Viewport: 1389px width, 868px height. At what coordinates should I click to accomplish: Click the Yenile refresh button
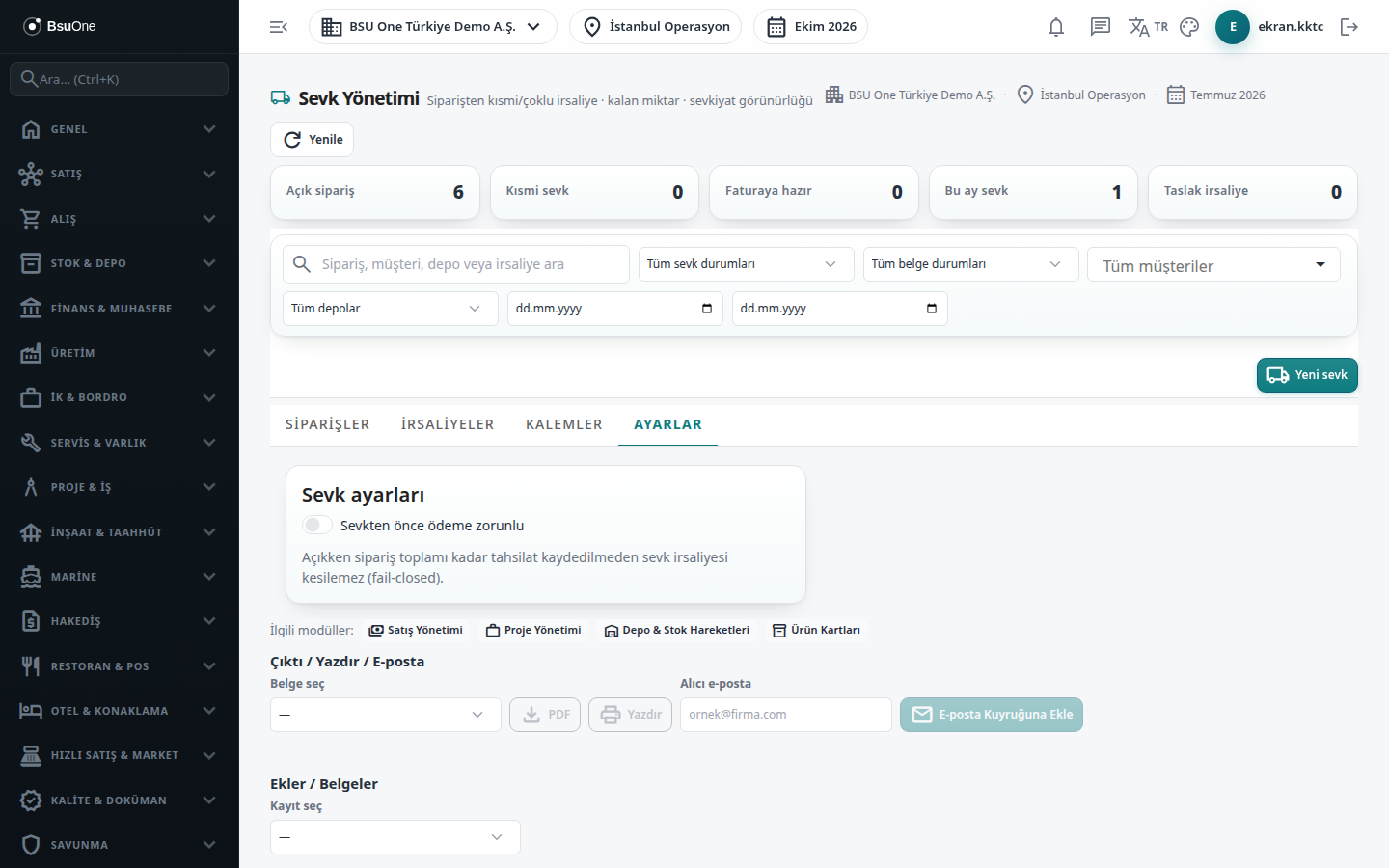pyautogui.click(x=312, y=140)
